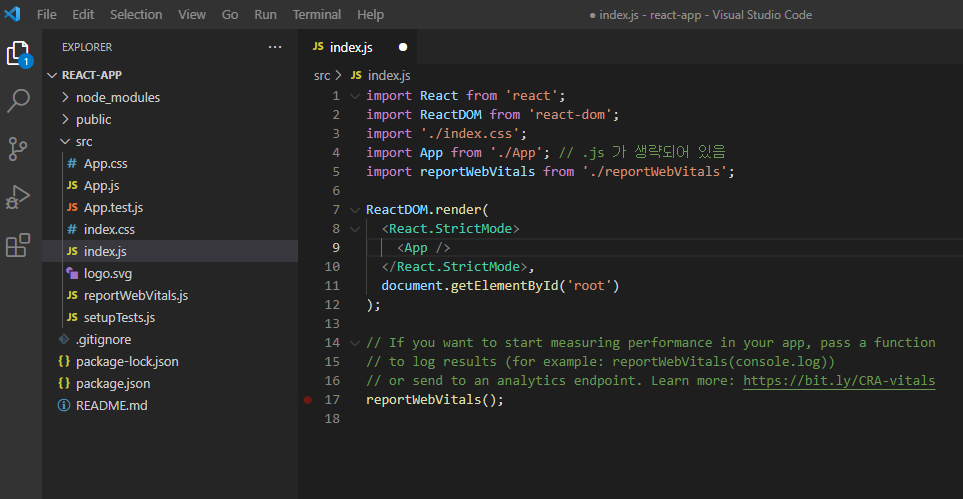Click line number 9 in the gutter

(335, 248)
